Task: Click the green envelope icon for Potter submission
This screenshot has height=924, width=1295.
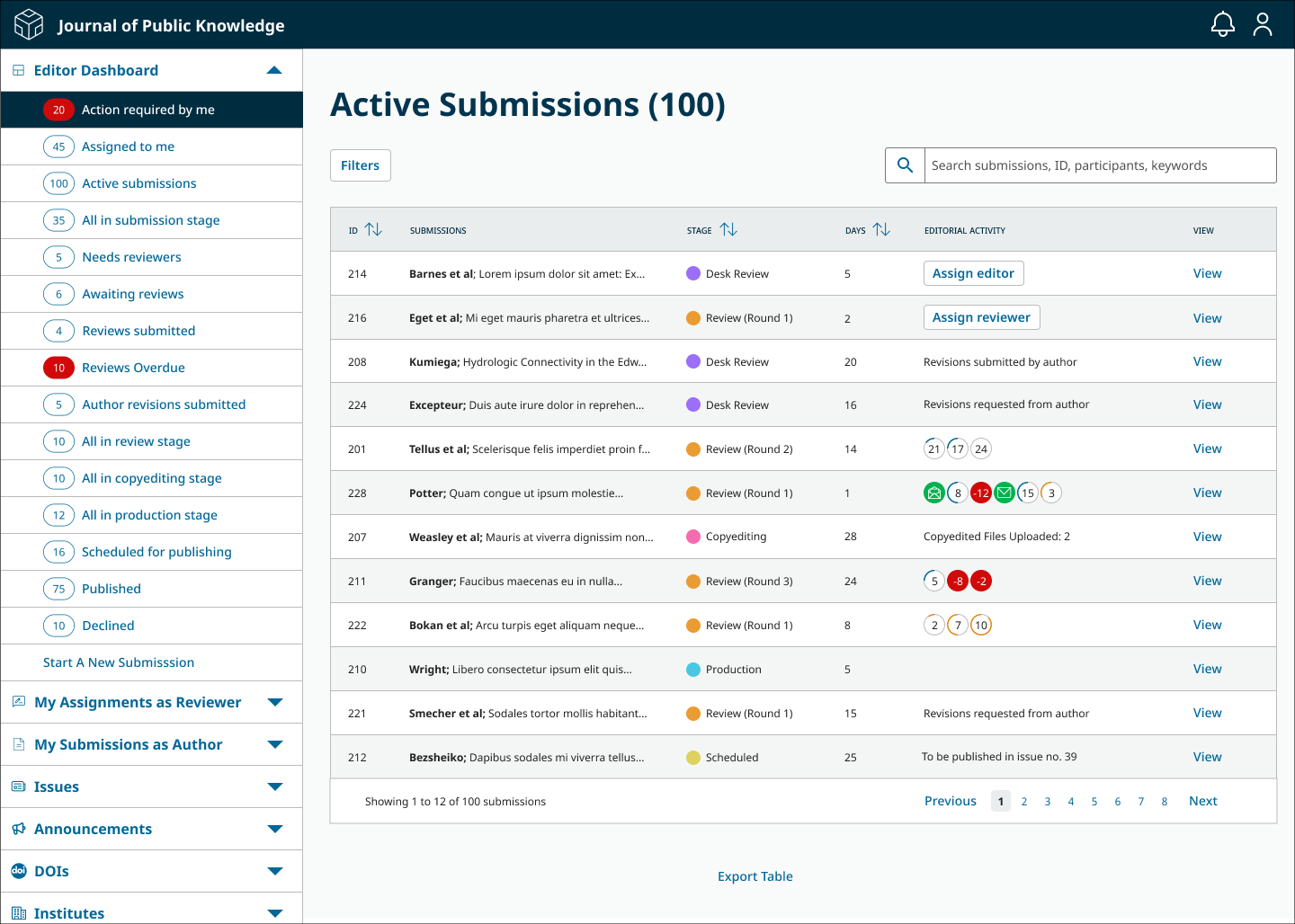Action: click(x=1005, y=493)
